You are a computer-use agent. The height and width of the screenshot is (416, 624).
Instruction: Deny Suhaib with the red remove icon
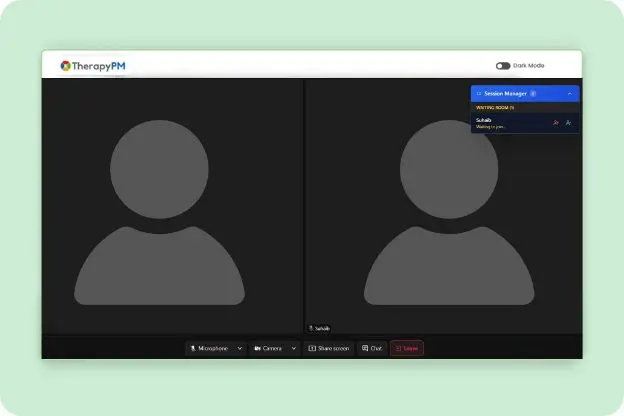tap(556, 123)
